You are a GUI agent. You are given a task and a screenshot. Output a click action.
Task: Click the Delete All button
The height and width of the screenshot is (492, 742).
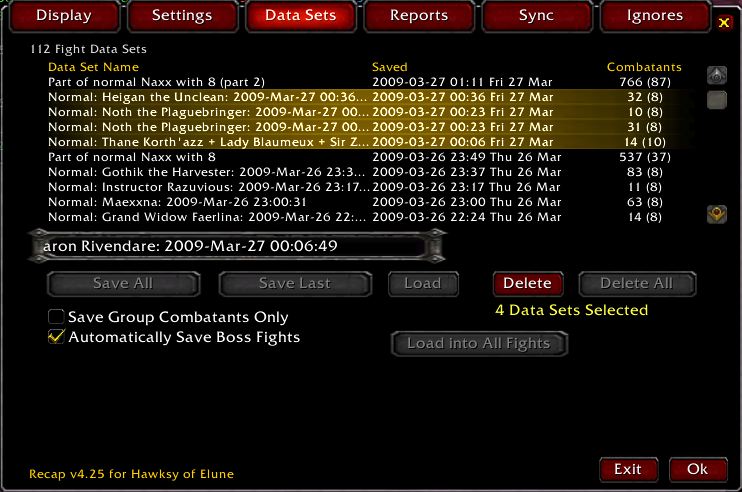(637, 283)
